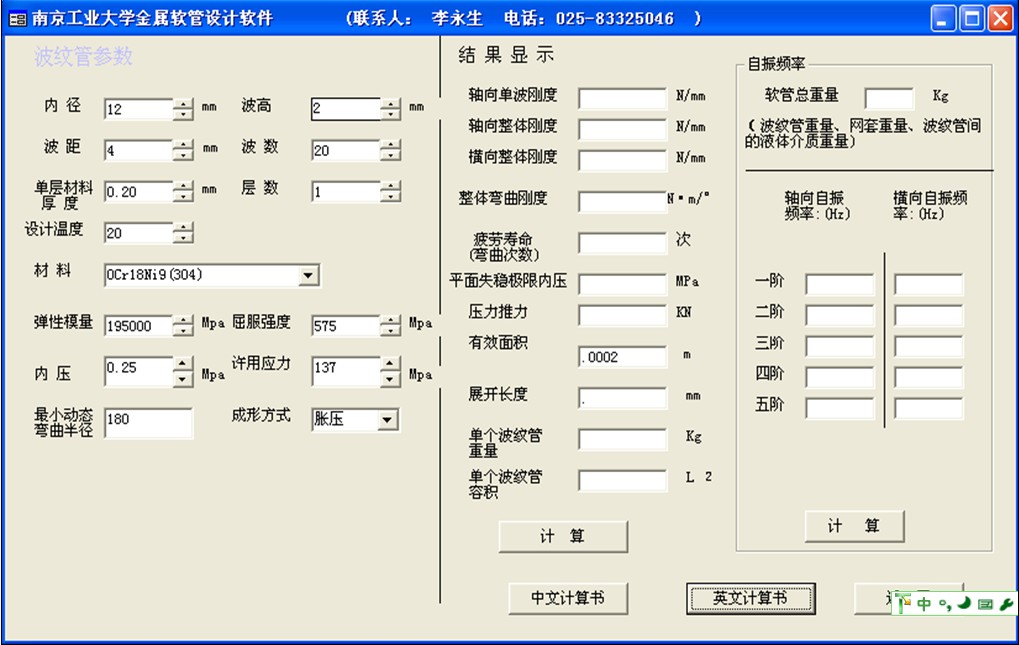Image resolution: width=1019 pixels, height=645 pixels.
Task: Click the 内压 internal pressure field
Action: click(138, 372)
